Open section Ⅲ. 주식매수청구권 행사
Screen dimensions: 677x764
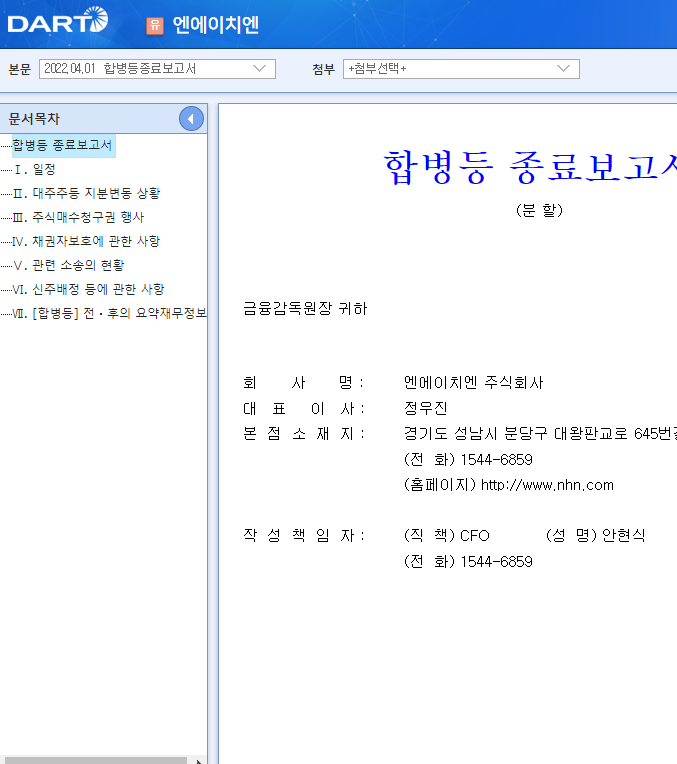tap(78, 217)
